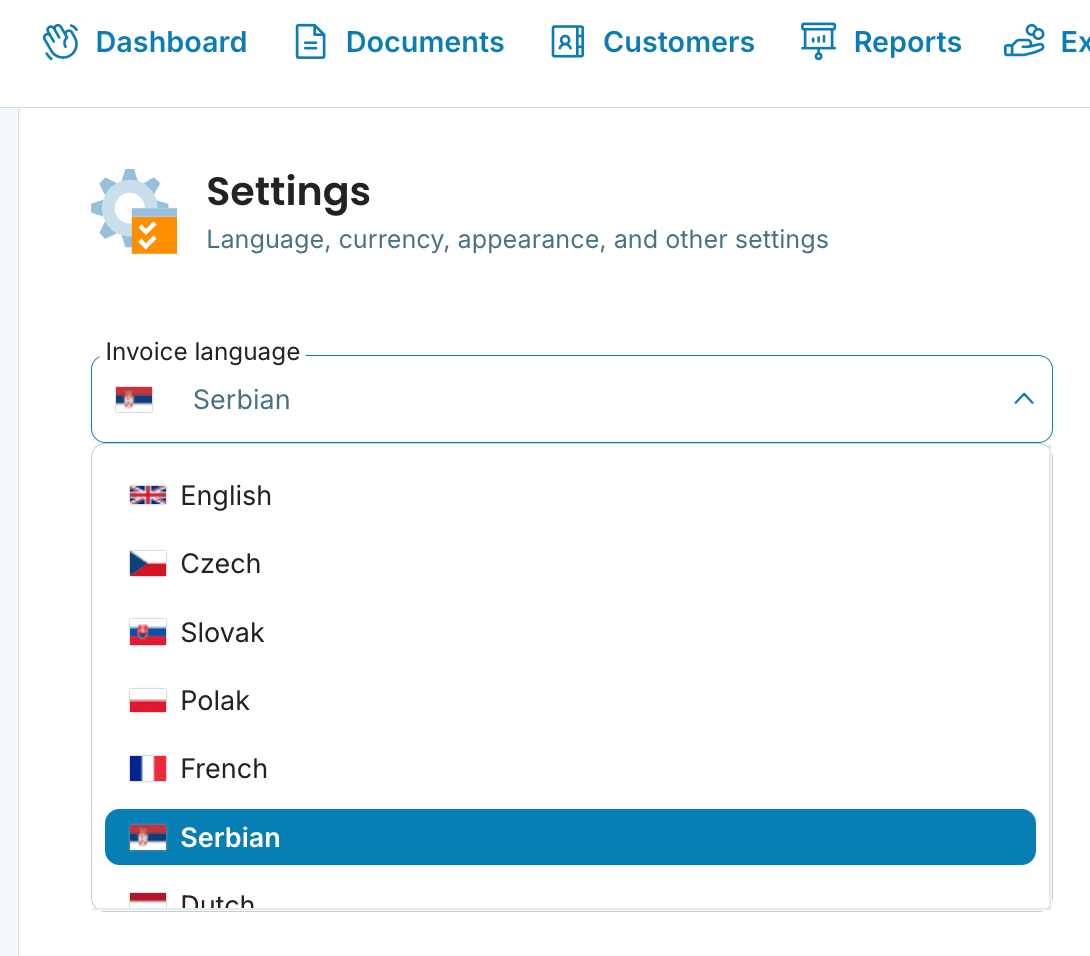Click the United Kingdom flag icon
This screenshot has height=956, width=1090.
pos(147,495)
